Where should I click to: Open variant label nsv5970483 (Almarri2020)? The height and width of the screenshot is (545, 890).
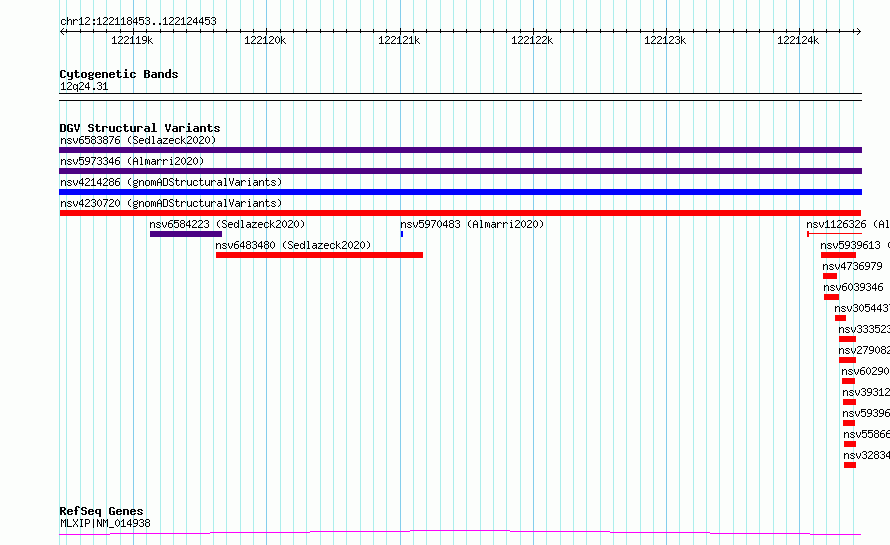point(472,224)
